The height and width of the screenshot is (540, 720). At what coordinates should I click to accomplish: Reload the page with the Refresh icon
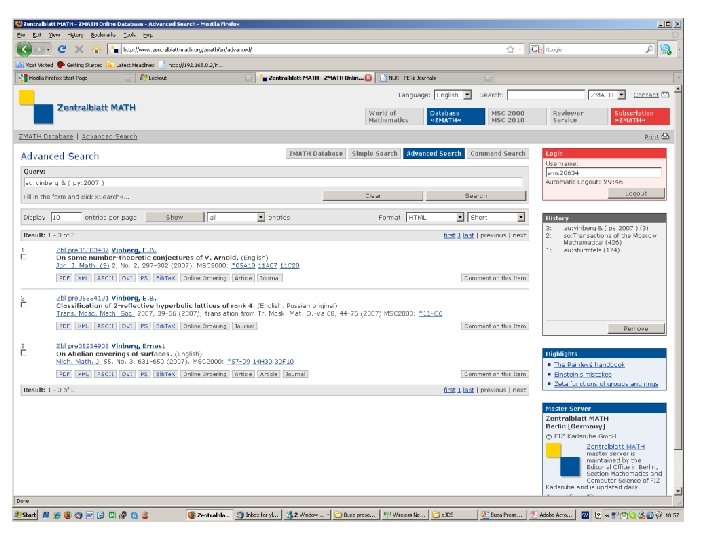tap(62, 49)
